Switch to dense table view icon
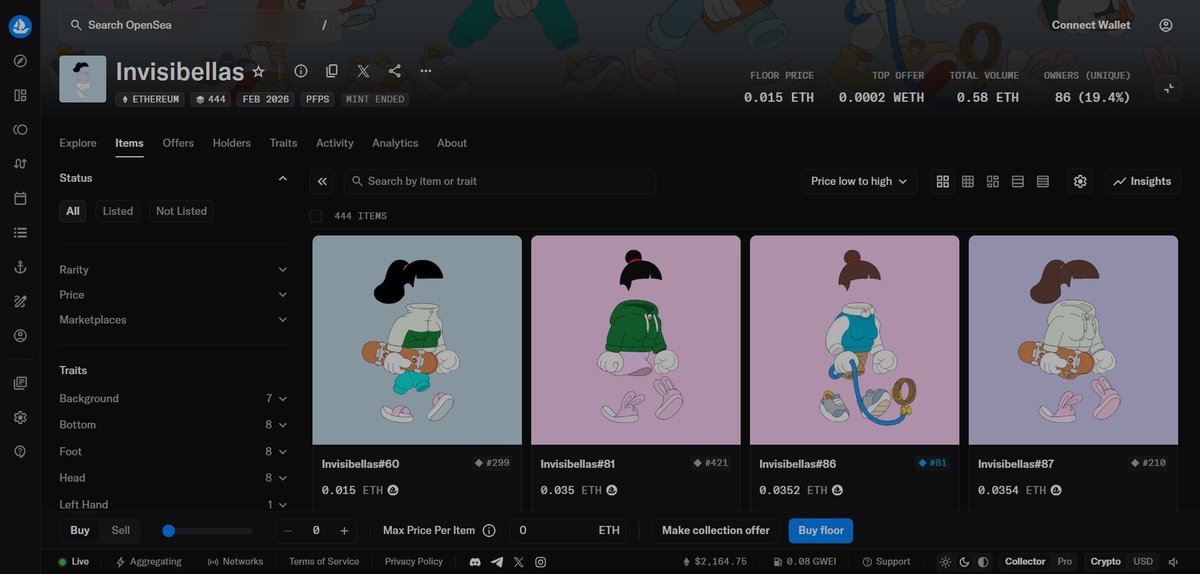Viewport: 1200px width, 574px height. coord(1043,181)
